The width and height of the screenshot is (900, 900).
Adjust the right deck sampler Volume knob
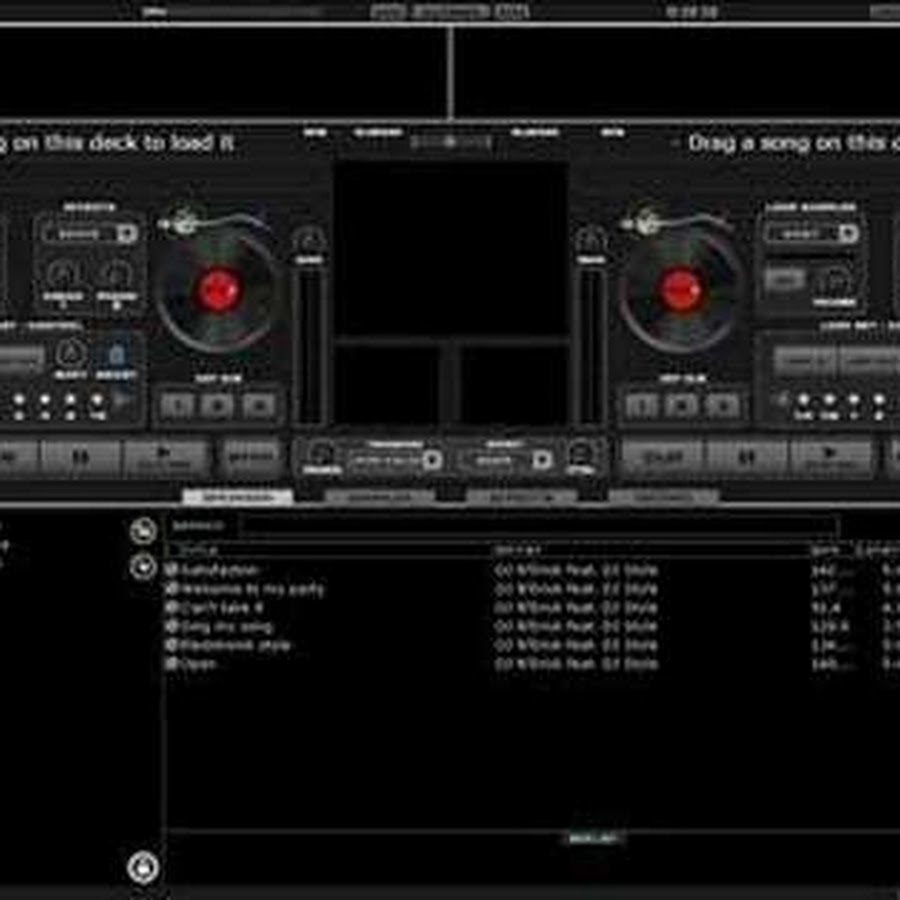pos(833,281)
